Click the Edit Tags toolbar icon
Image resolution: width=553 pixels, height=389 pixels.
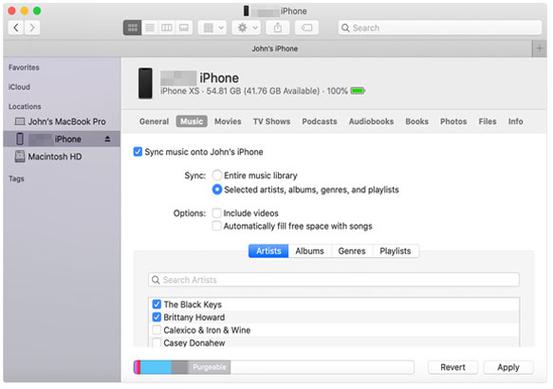[306, 28]
